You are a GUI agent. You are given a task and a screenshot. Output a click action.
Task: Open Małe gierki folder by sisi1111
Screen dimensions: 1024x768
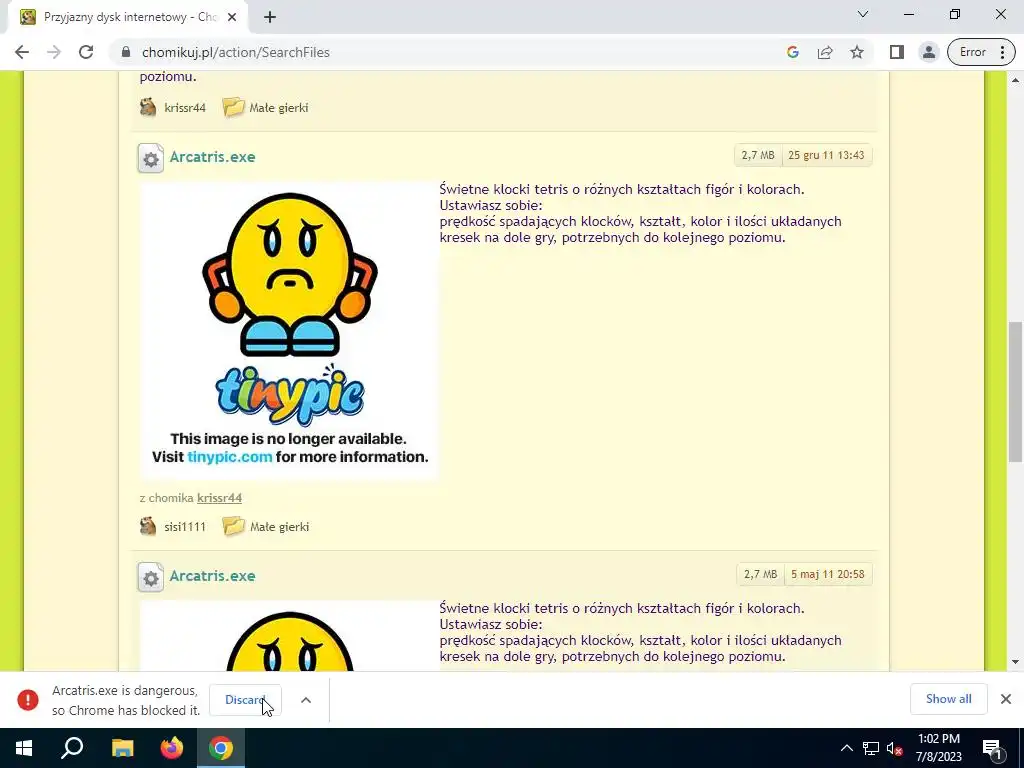pyautogui.click(x=280, y=527)
